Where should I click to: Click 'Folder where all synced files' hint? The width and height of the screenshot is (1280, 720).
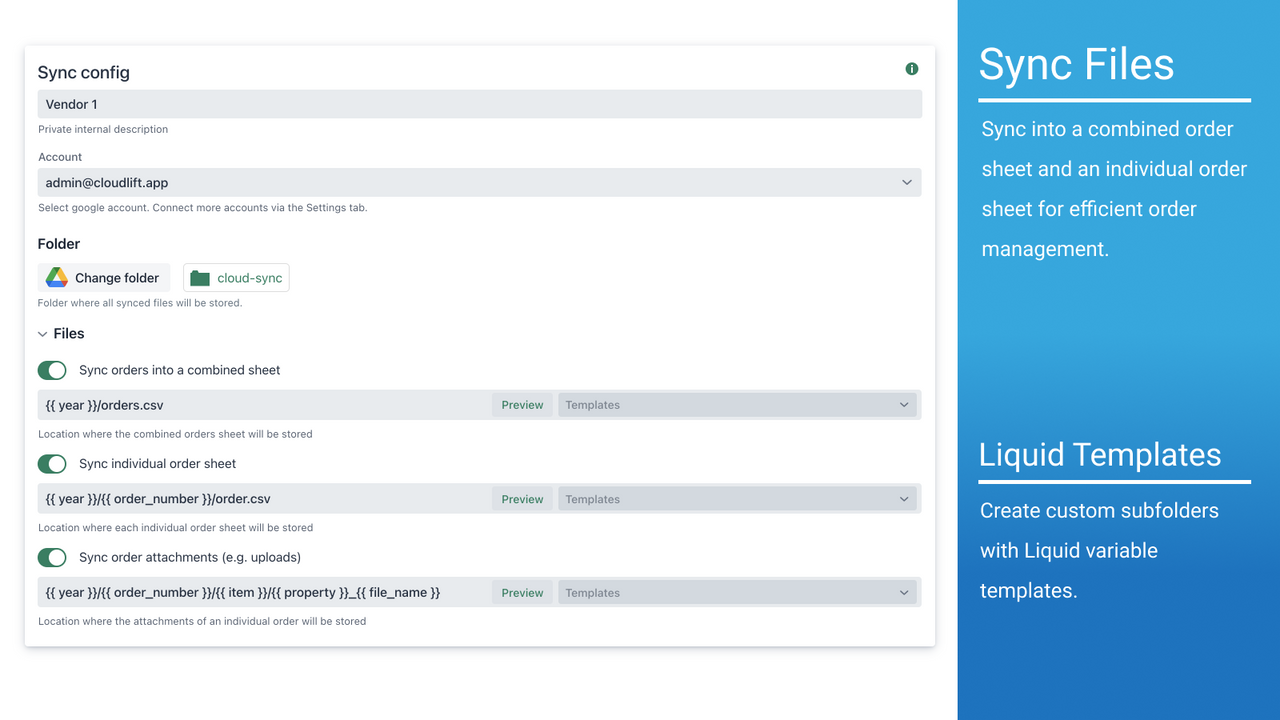140,303
